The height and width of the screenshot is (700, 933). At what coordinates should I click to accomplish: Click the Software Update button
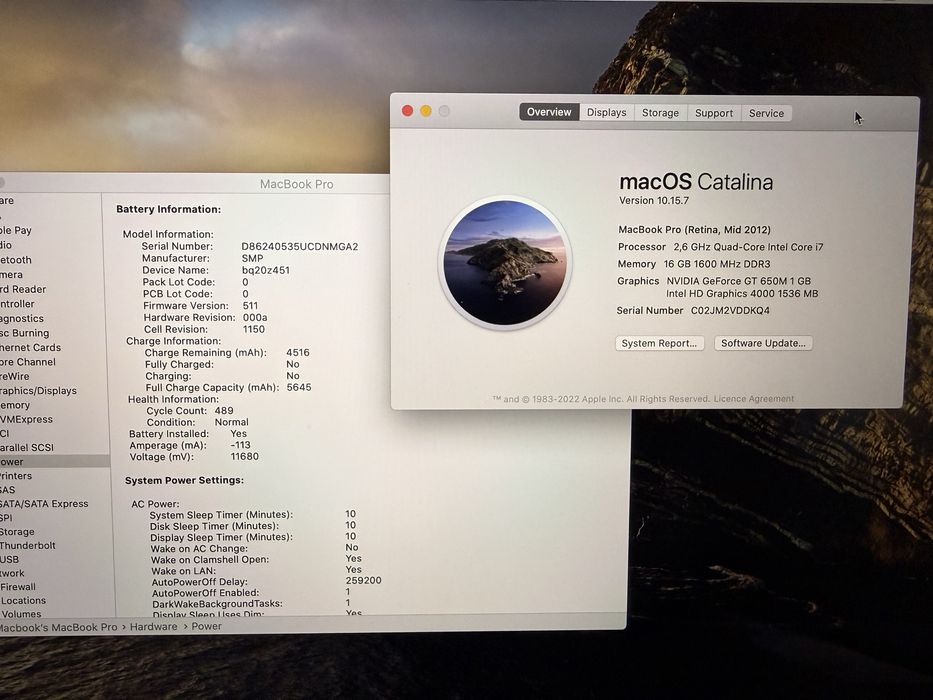[763, 343]
